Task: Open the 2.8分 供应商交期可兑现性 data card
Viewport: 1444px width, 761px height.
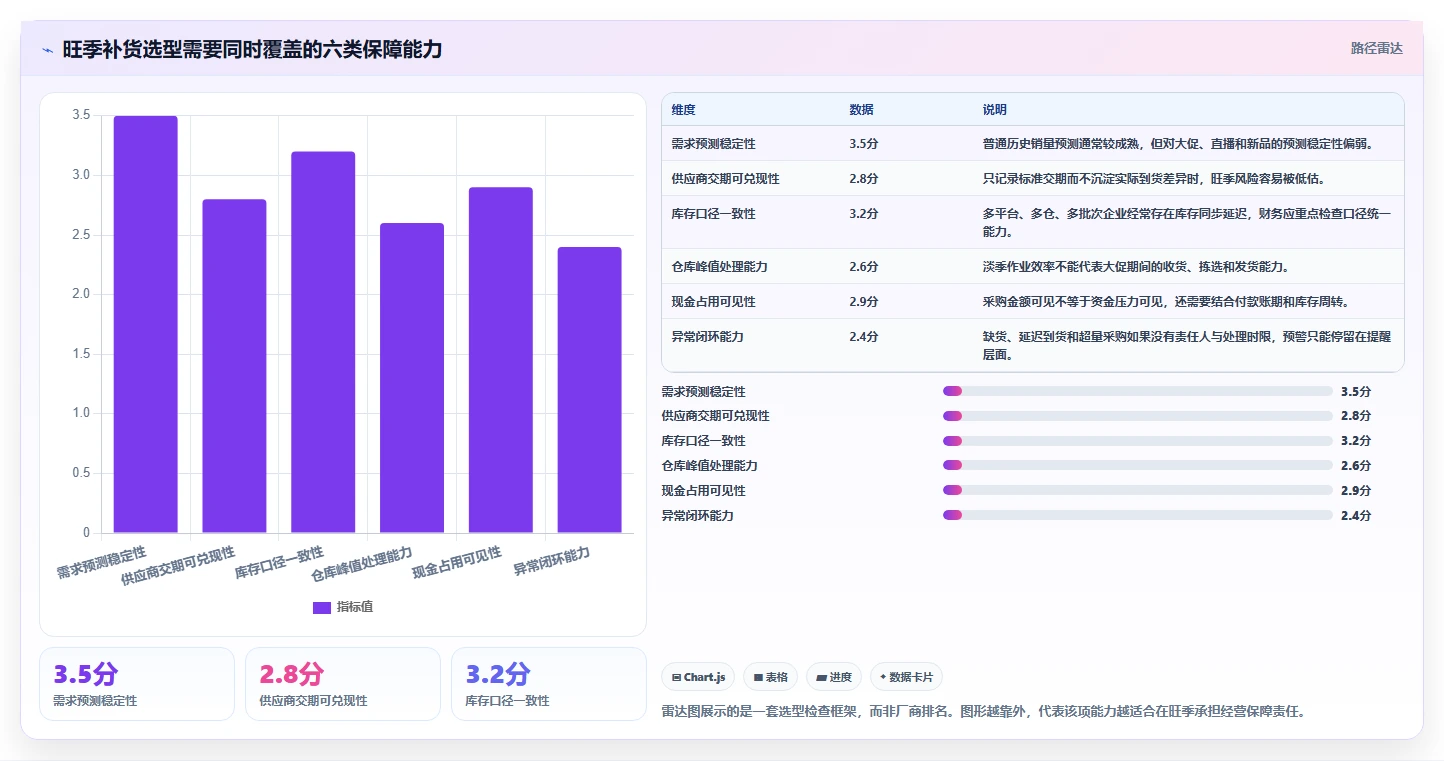Action: click(x=343, y=684)
